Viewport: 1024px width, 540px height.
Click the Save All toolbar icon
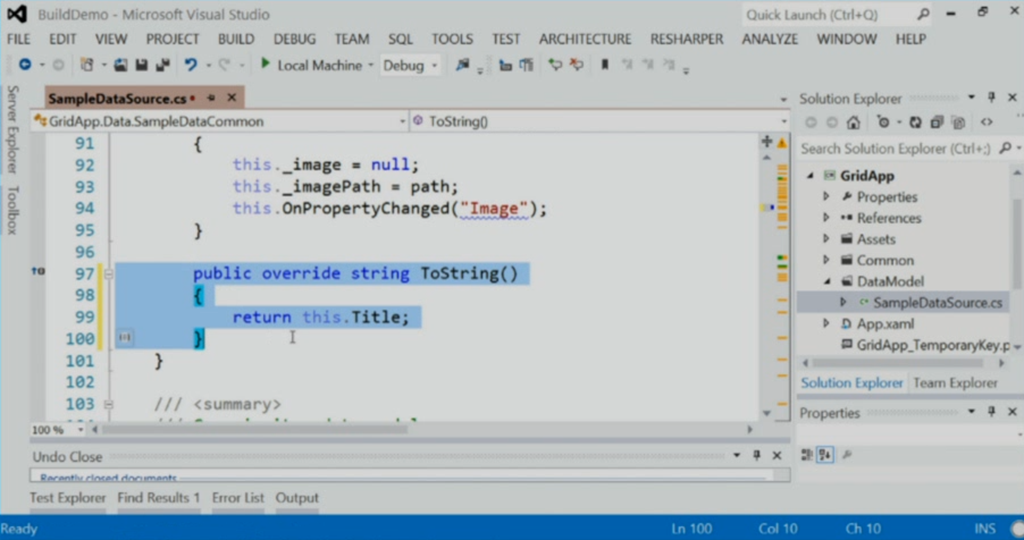click(x=163, y=65)
